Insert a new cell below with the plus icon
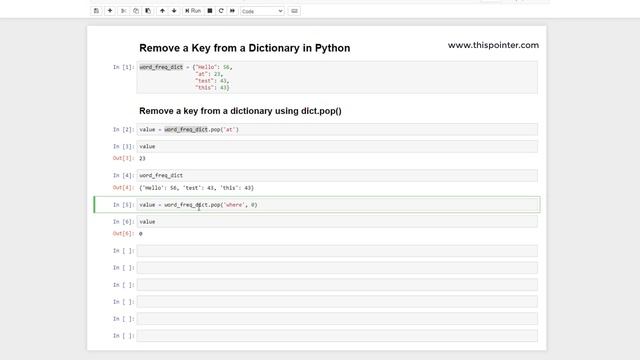Image resolution: width=640 pixels, height=360 pixels. point(110,11)
